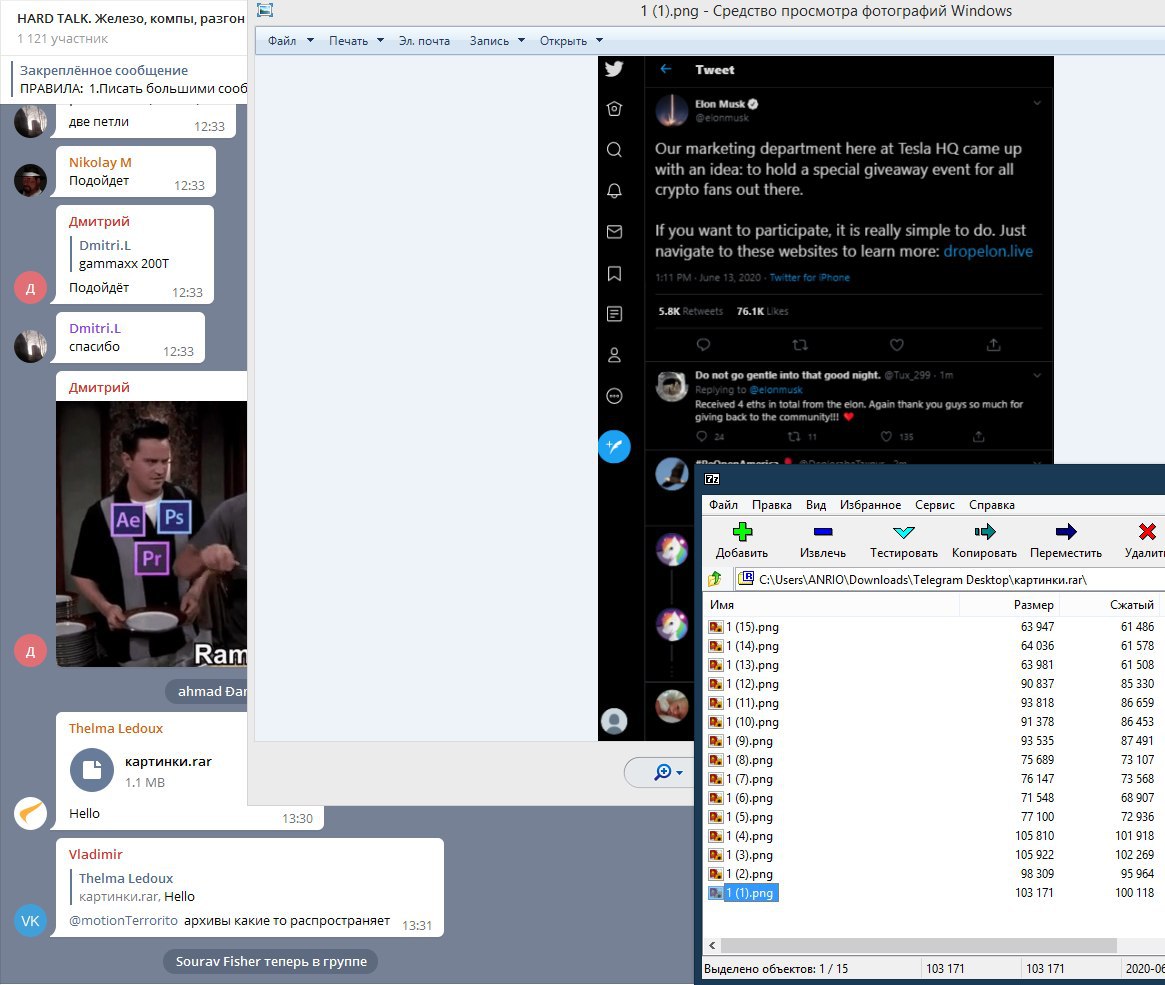Click the share icon under the main tweet
The height and width of the screenshot is (985, 1165).
coord(993,345)
